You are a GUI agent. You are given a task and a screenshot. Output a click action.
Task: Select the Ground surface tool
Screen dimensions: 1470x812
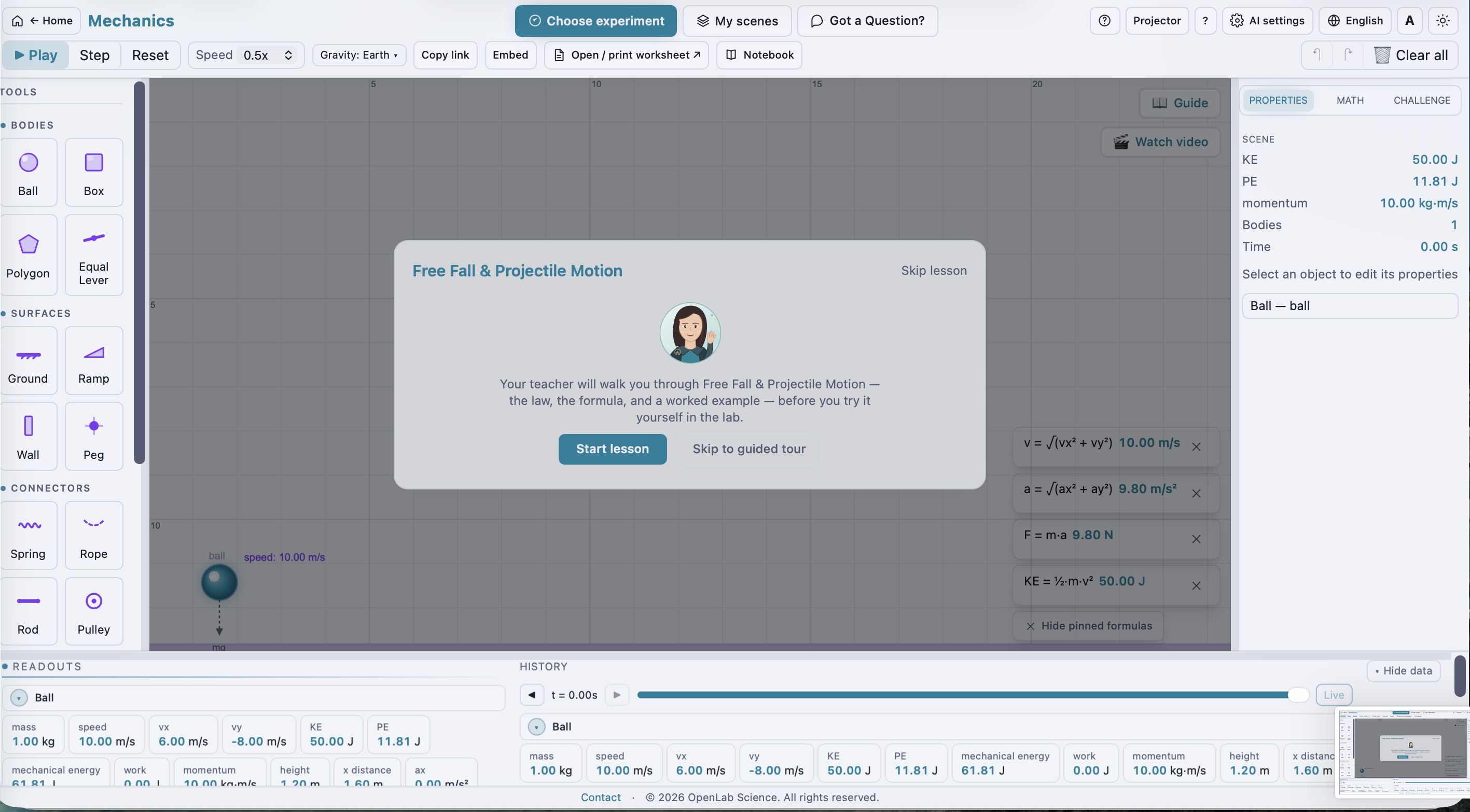(x=28, y=361)
